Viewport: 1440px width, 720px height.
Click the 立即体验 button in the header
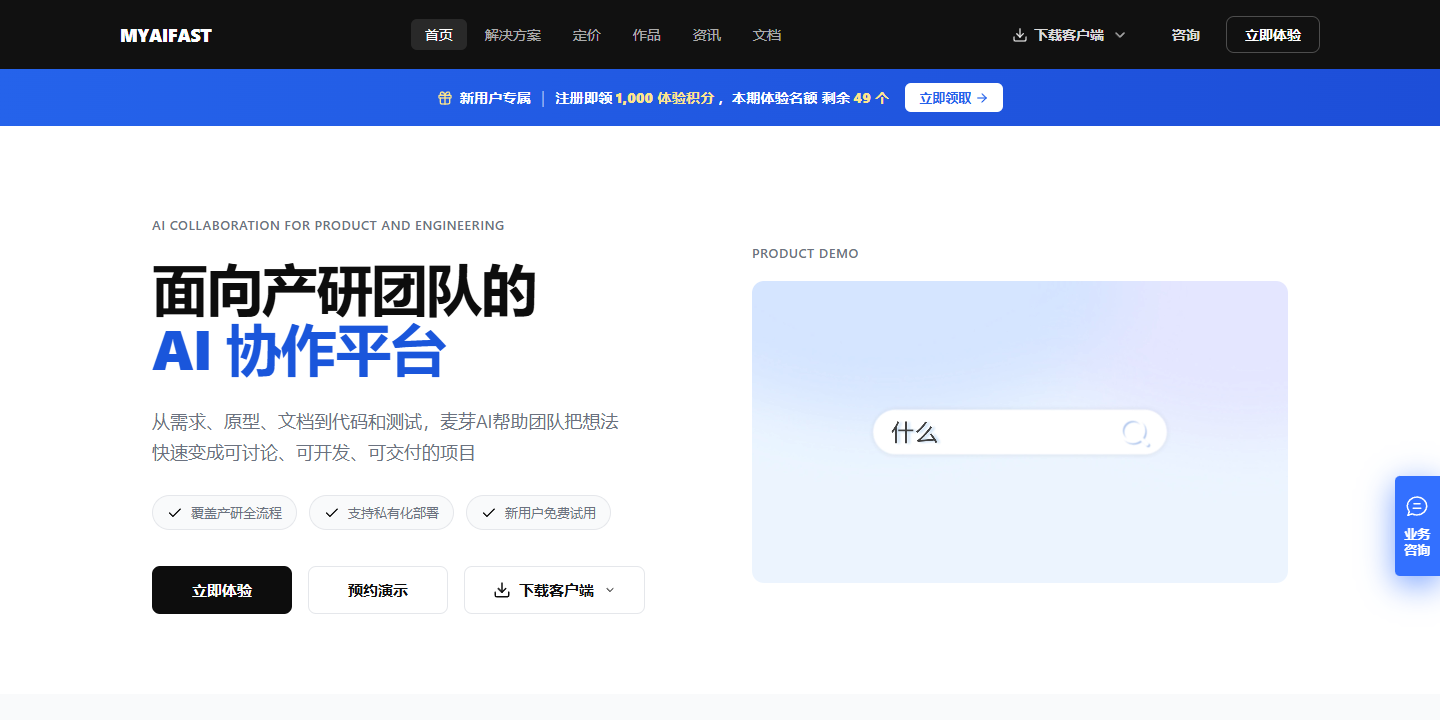point(1273,35)
